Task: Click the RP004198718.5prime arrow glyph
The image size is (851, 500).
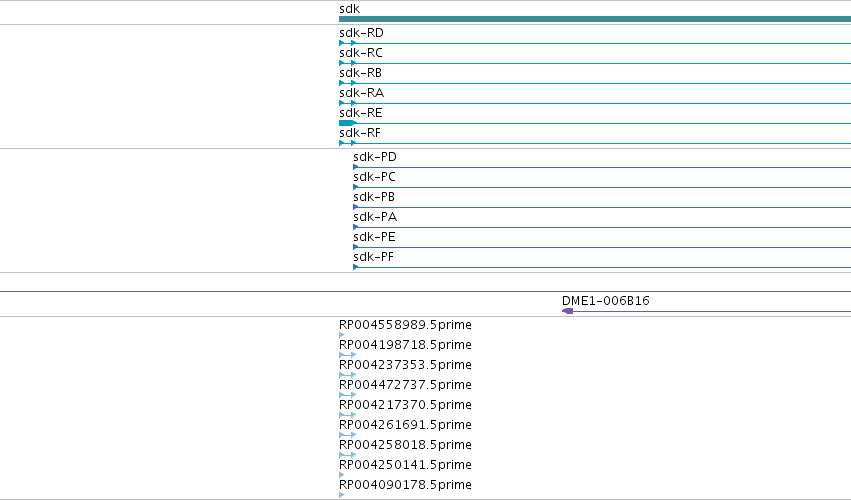Action: [x=348, y=355]
